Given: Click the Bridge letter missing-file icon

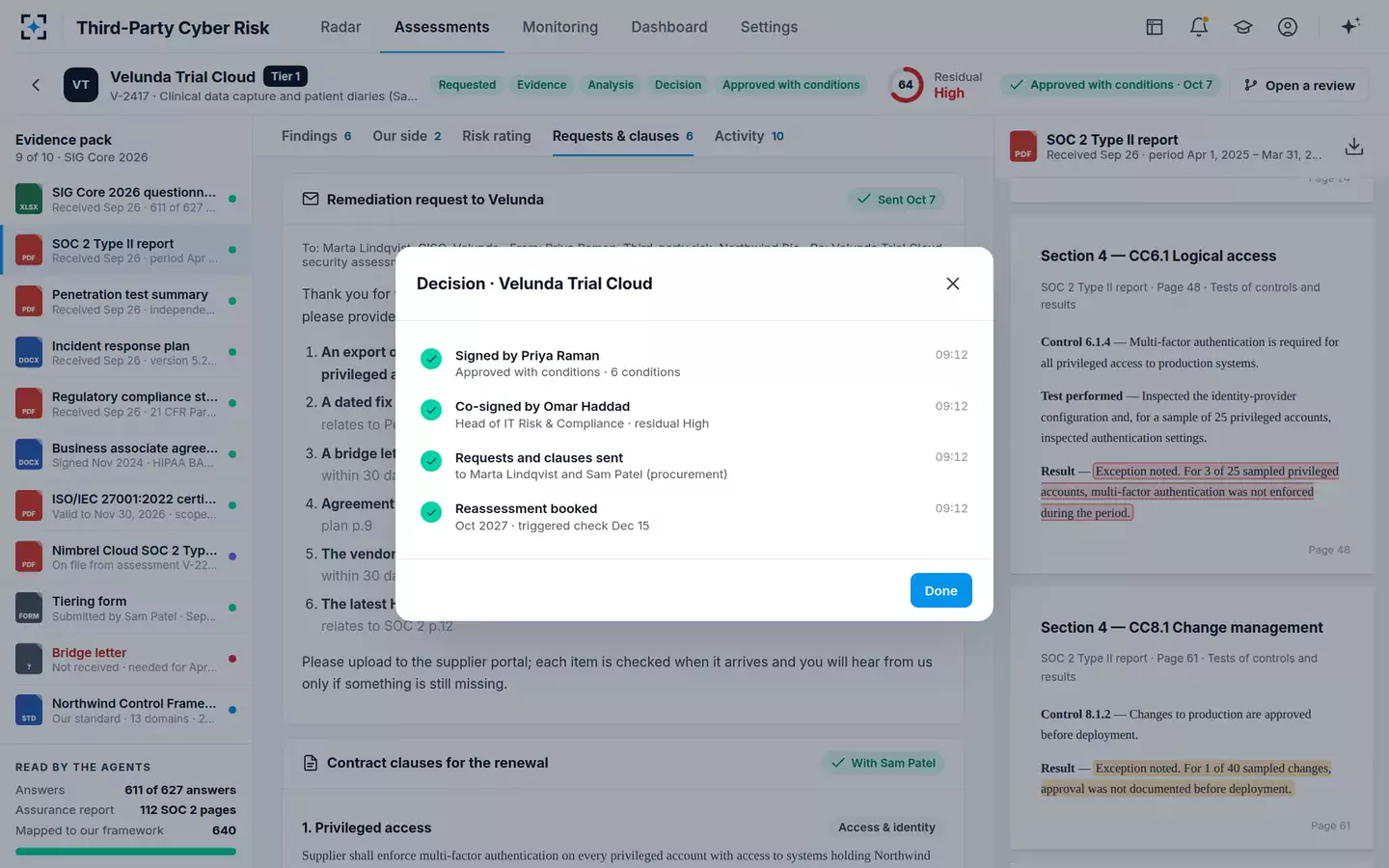Looking at the screenshot, I should 29,659.
